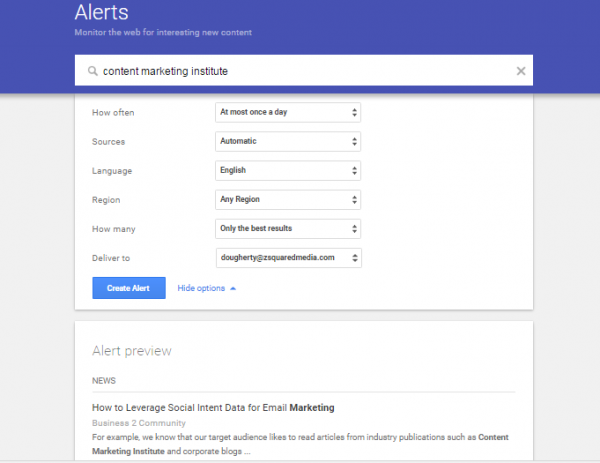Click the Alerts page title
600x463 pixels.
102,12
